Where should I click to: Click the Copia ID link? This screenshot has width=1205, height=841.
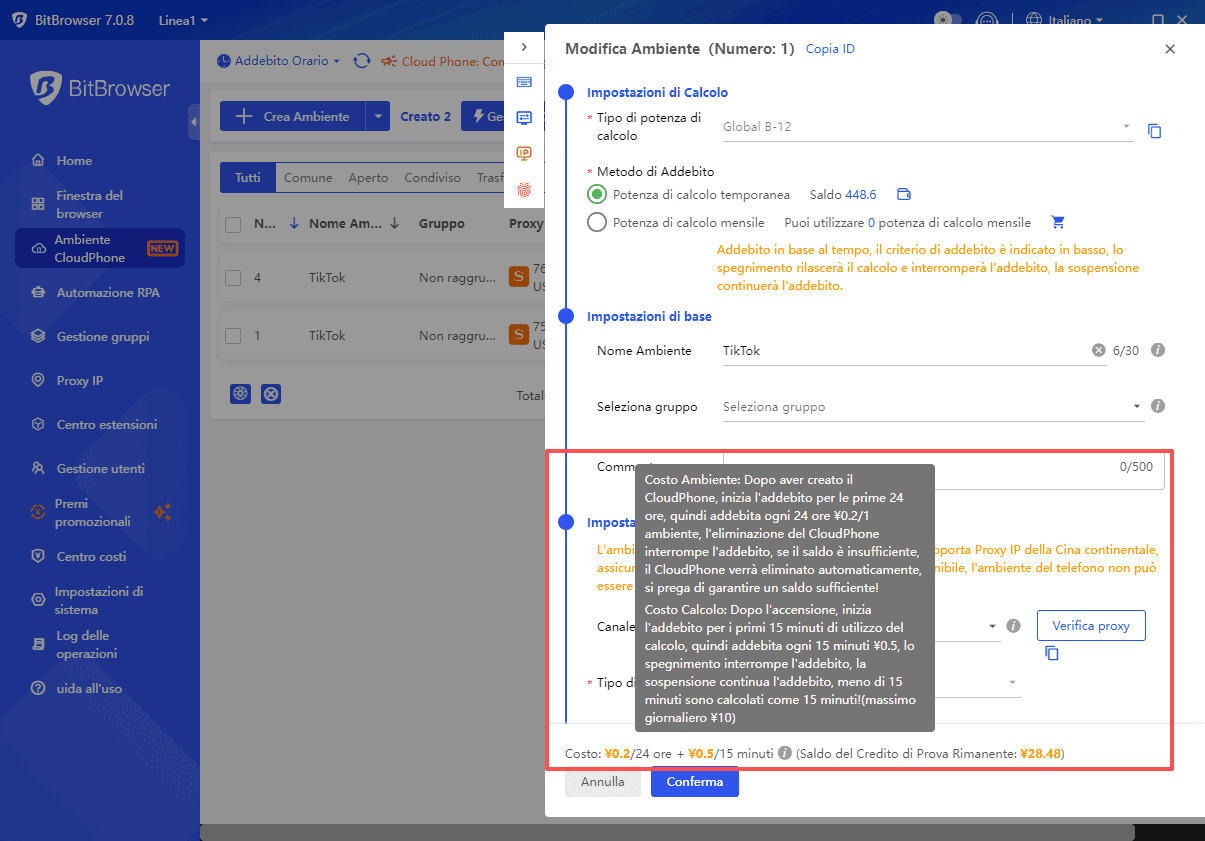[x=830, y=49]
